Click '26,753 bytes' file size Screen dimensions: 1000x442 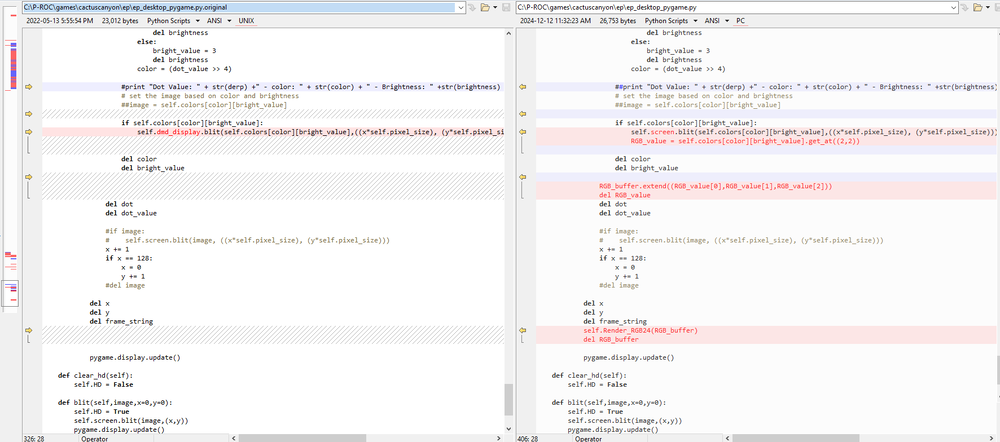pyautogui.click(x=617, y=20)
